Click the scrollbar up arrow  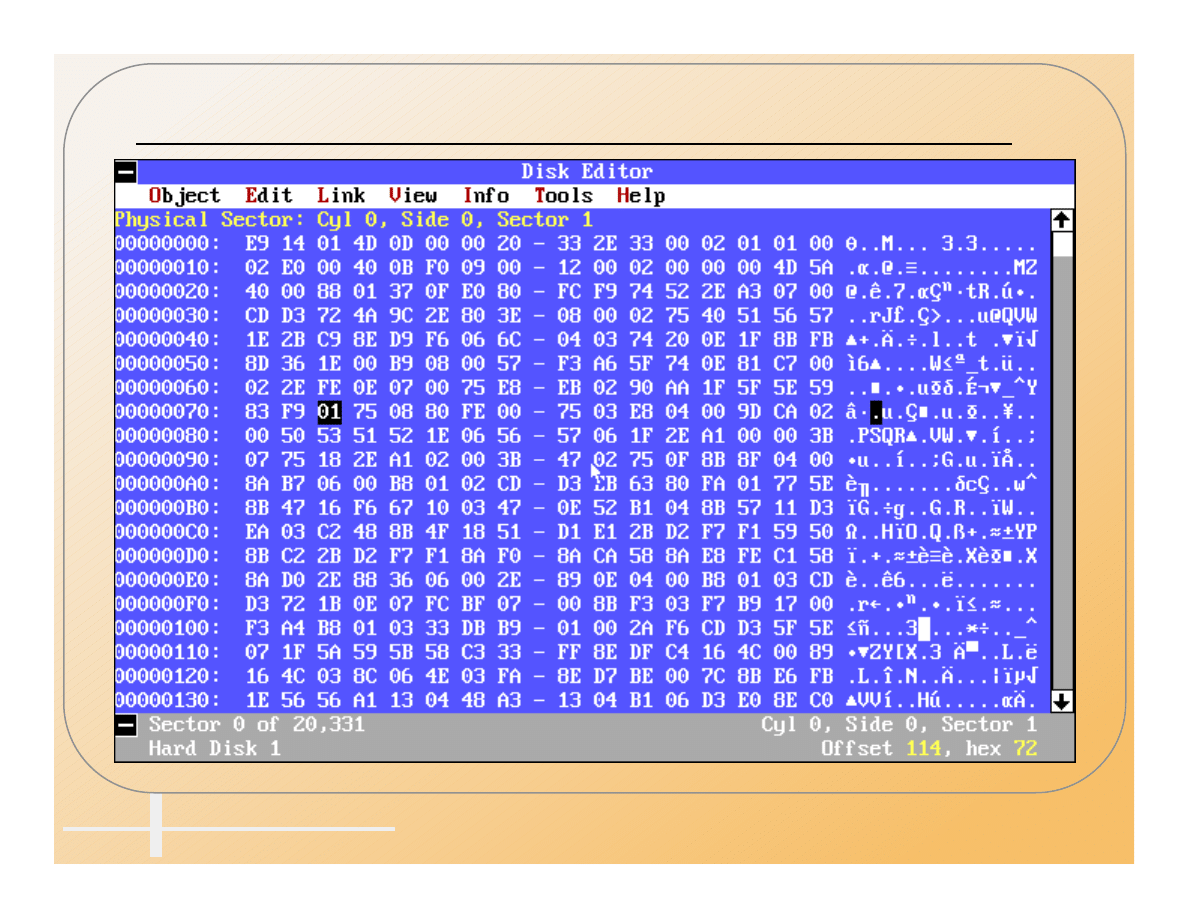(1063, 220)
